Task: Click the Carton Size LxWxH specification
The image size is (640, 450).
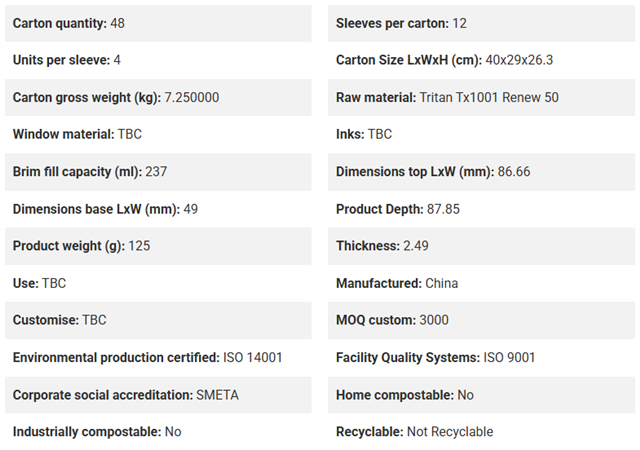Action: [x=481, y=60]
